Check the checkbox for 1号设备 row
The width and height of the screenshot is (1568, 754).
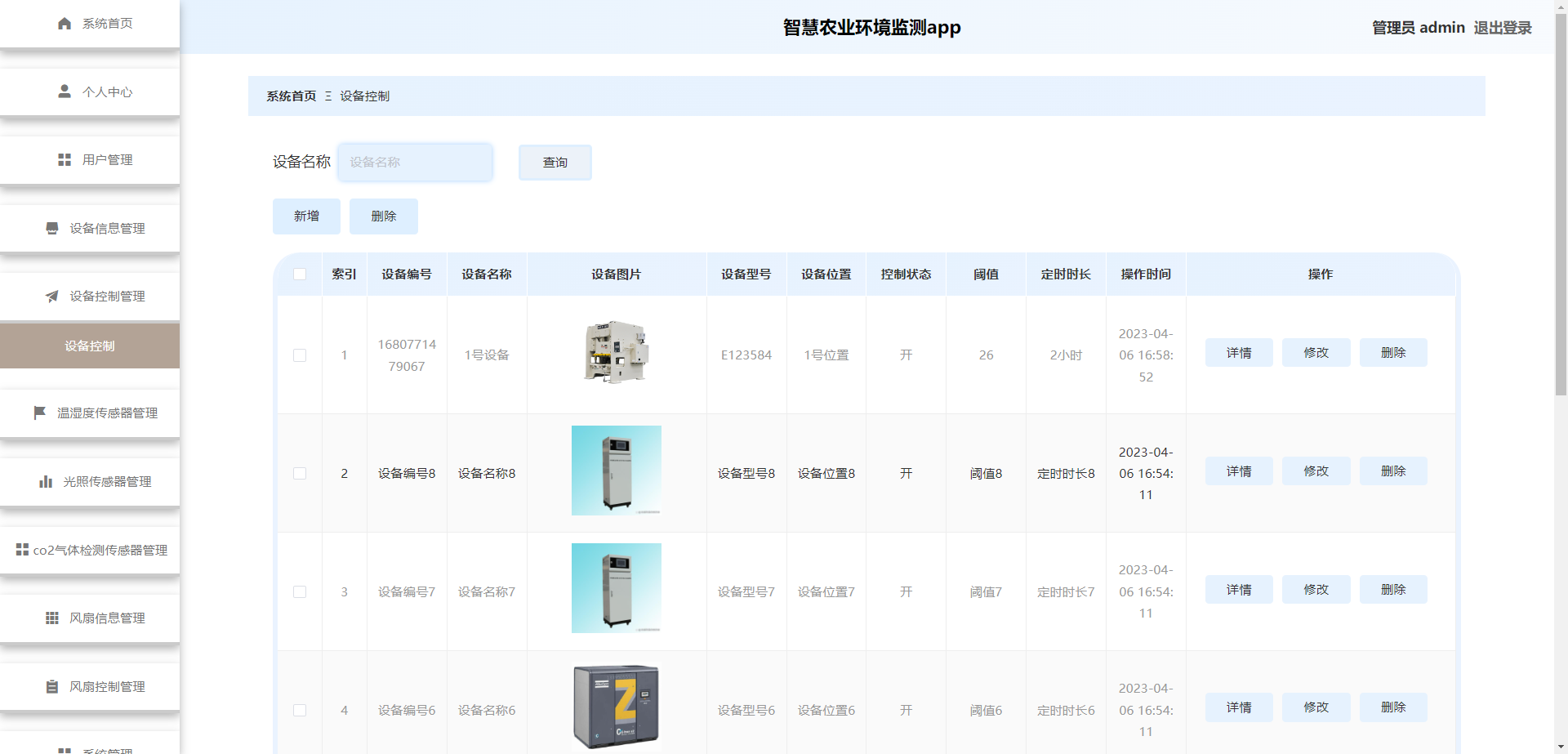(300, 355)
